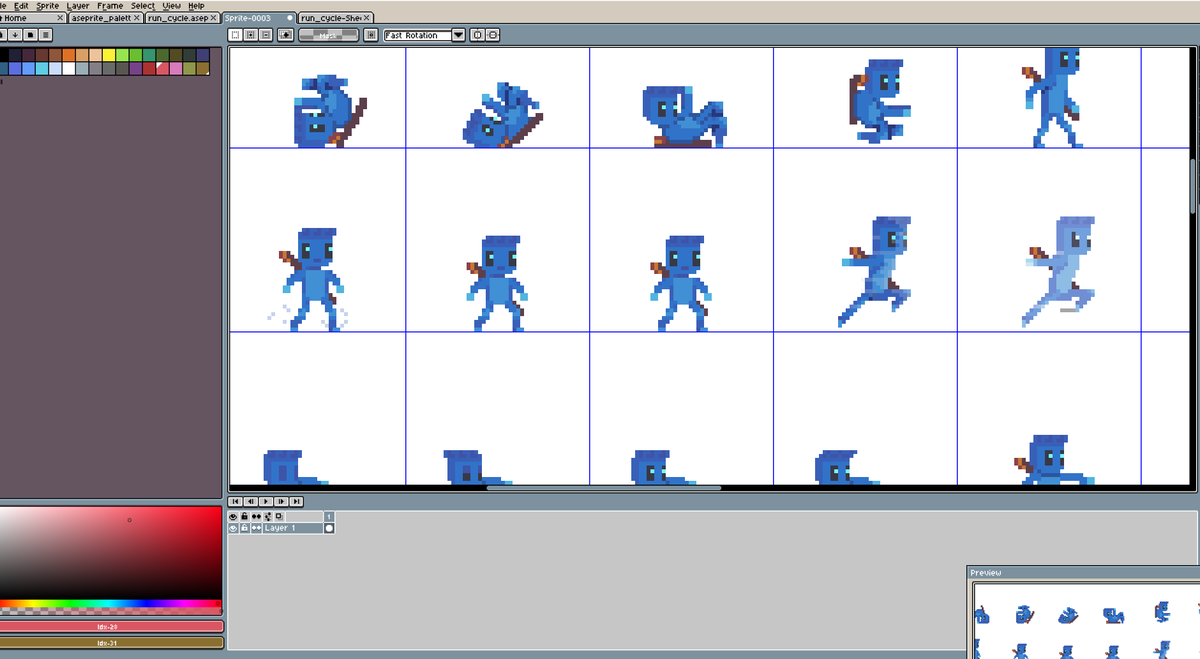The image size is (1200, 659).
Task: Pick the yellow palette swatch
Action: [x=109, y=54]
